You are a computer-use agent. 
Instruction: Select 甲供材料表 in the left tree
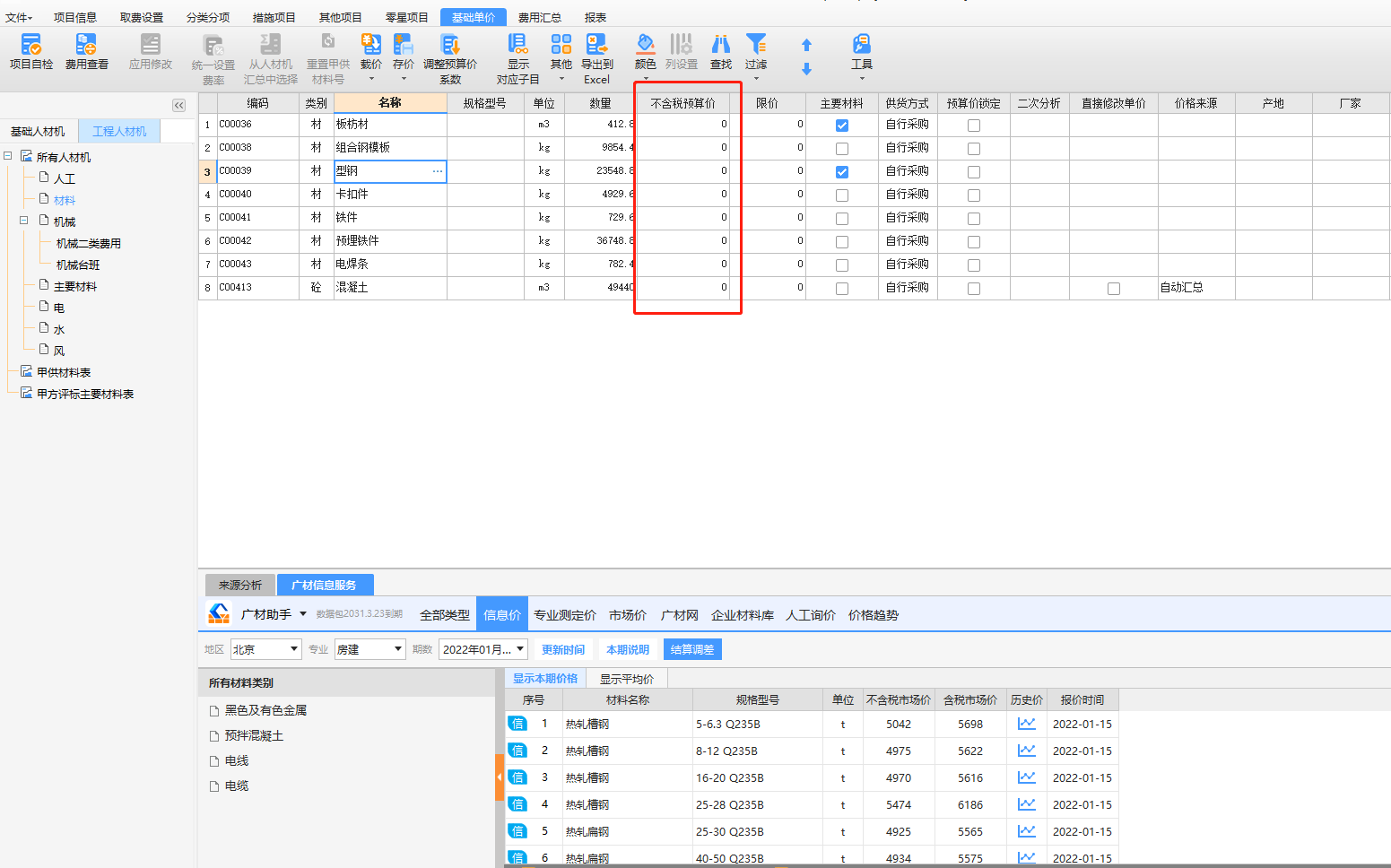[x=64, y=372]
